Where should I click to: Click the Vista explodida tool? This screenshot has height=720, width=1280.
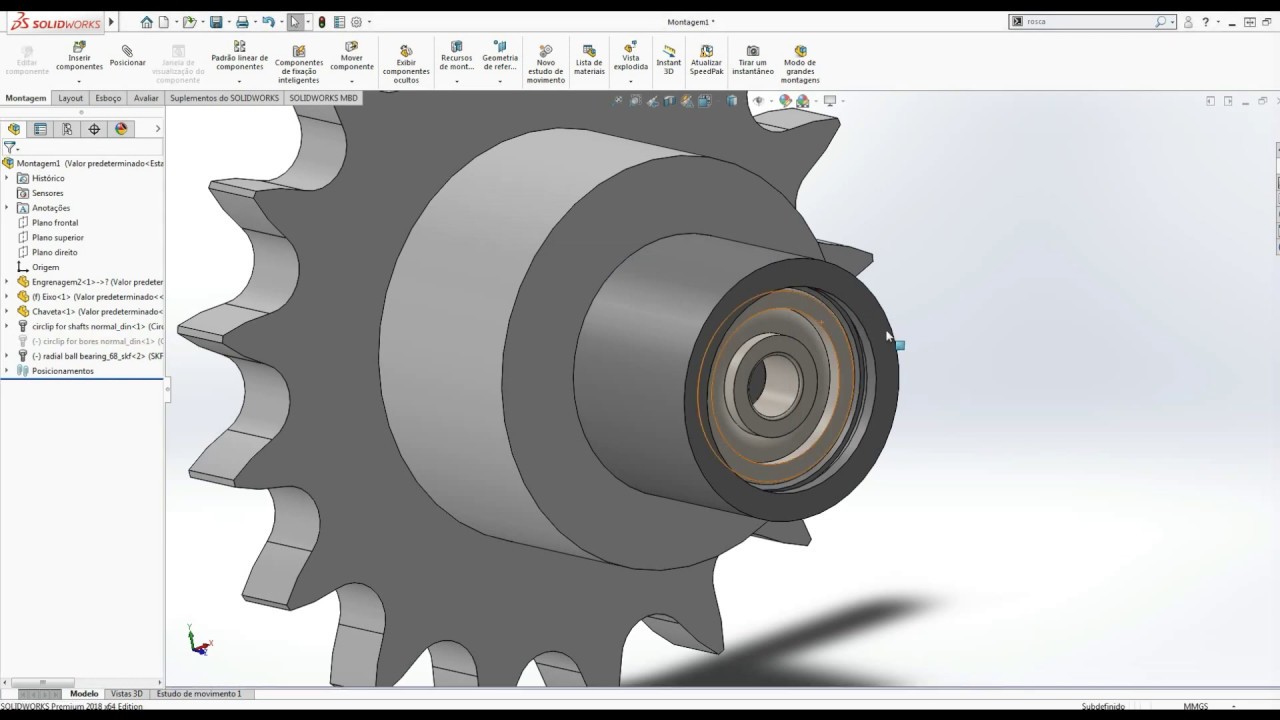click(630, 57)
